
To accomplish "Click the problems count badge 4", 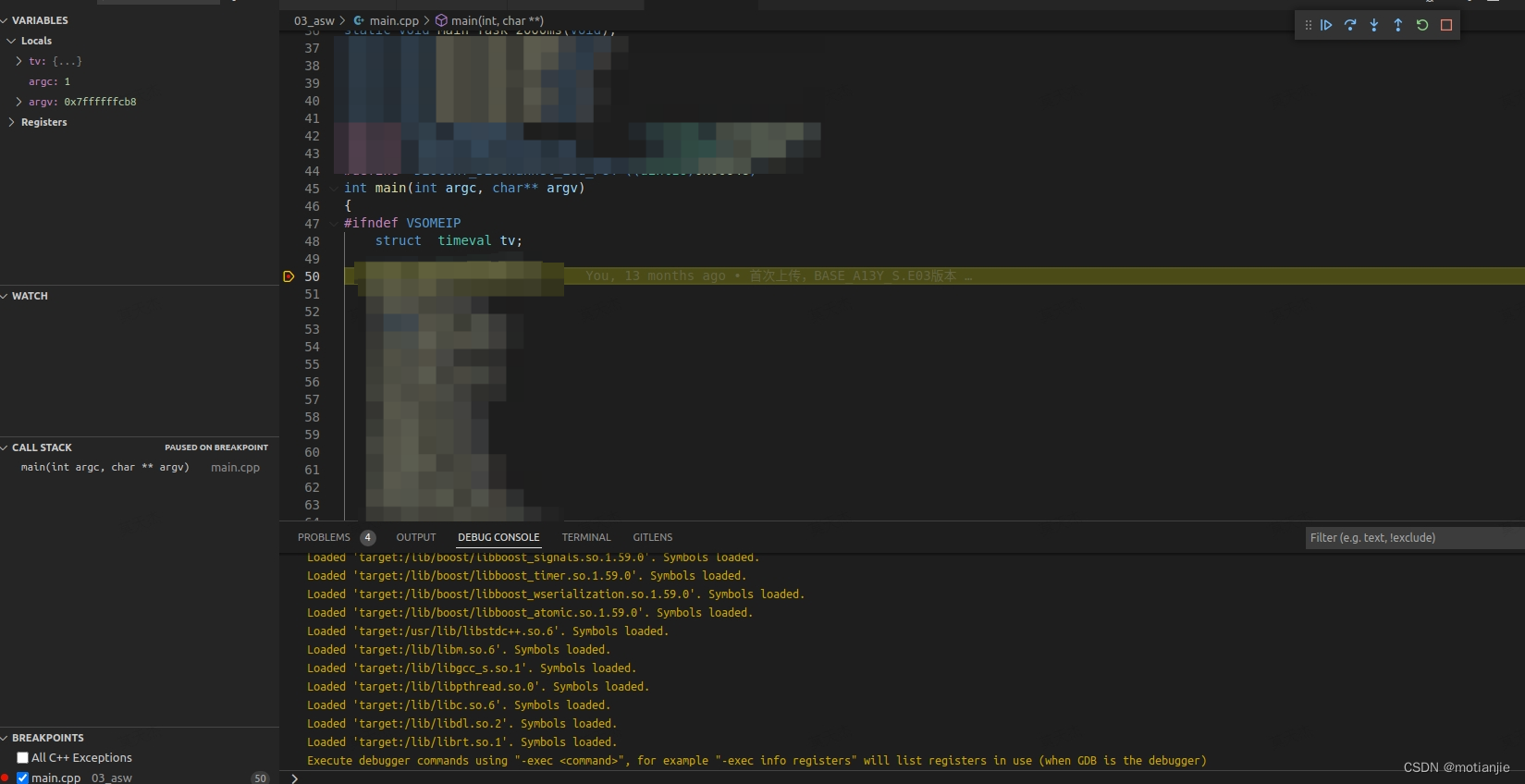I will point(368,537).
